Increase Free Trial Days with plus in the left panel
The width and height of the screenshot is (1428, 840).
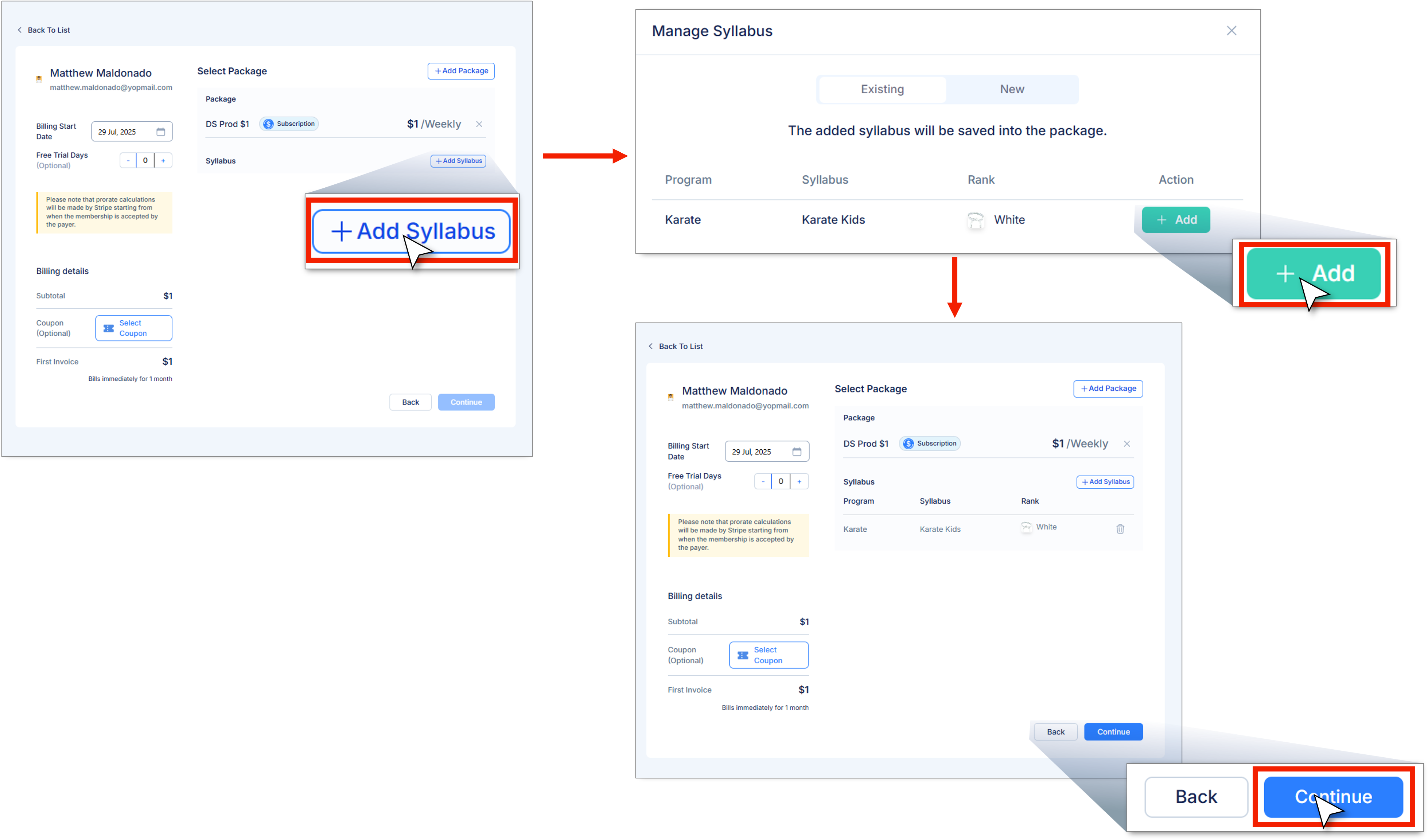(x=163, y=160)
